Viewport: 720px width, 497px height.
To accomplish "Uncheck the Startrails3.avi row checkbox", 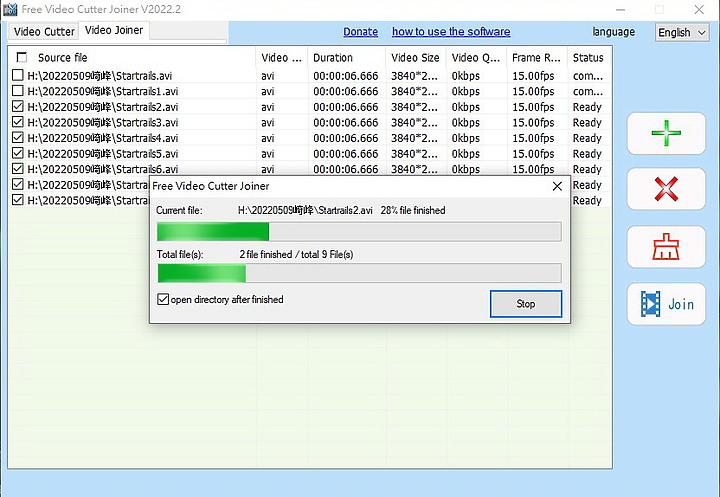I will coord(17,122).
